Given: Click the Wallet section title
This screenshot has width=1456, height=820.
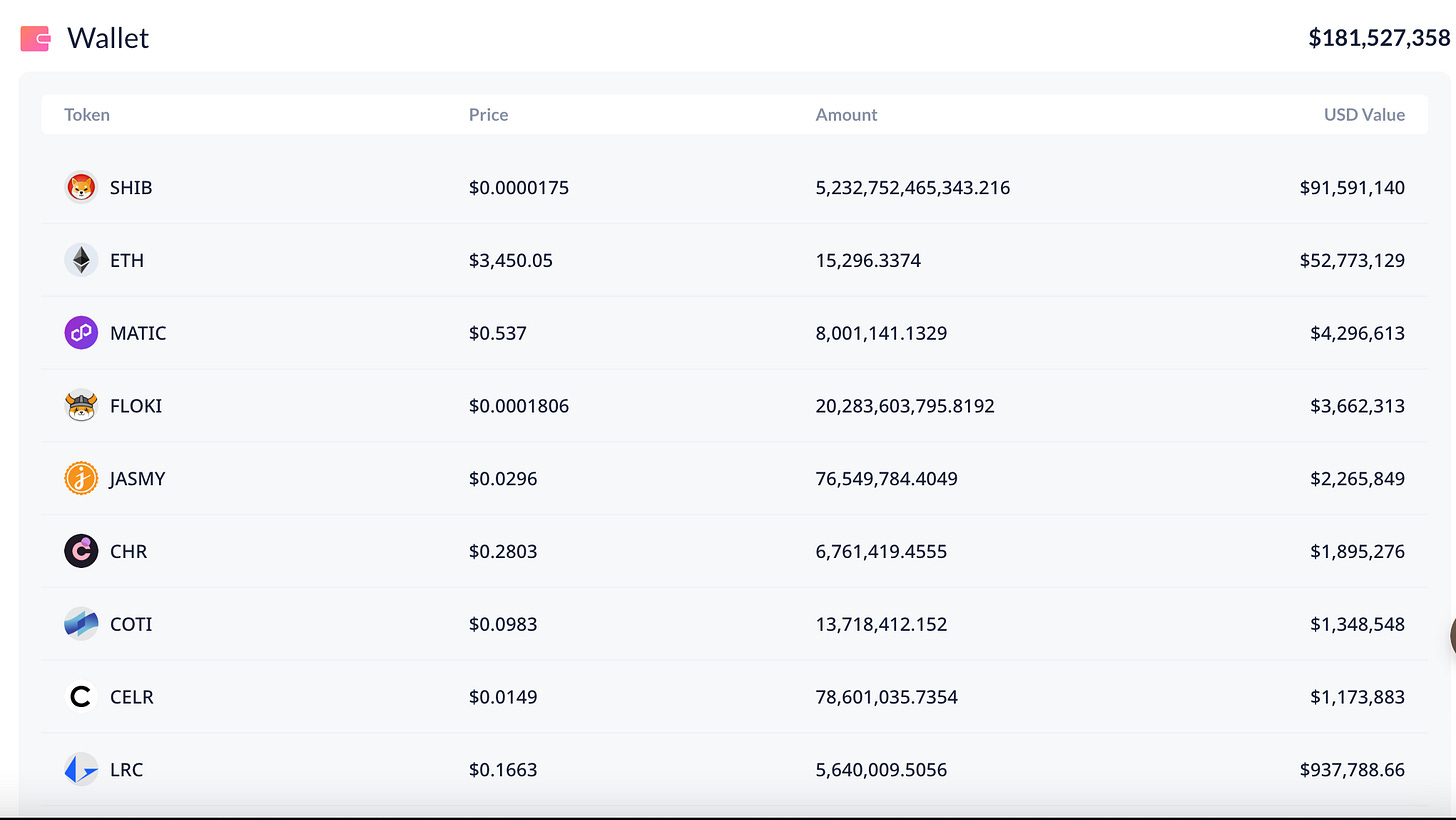Looking at the screenshot, I should [x=108, y=38].
